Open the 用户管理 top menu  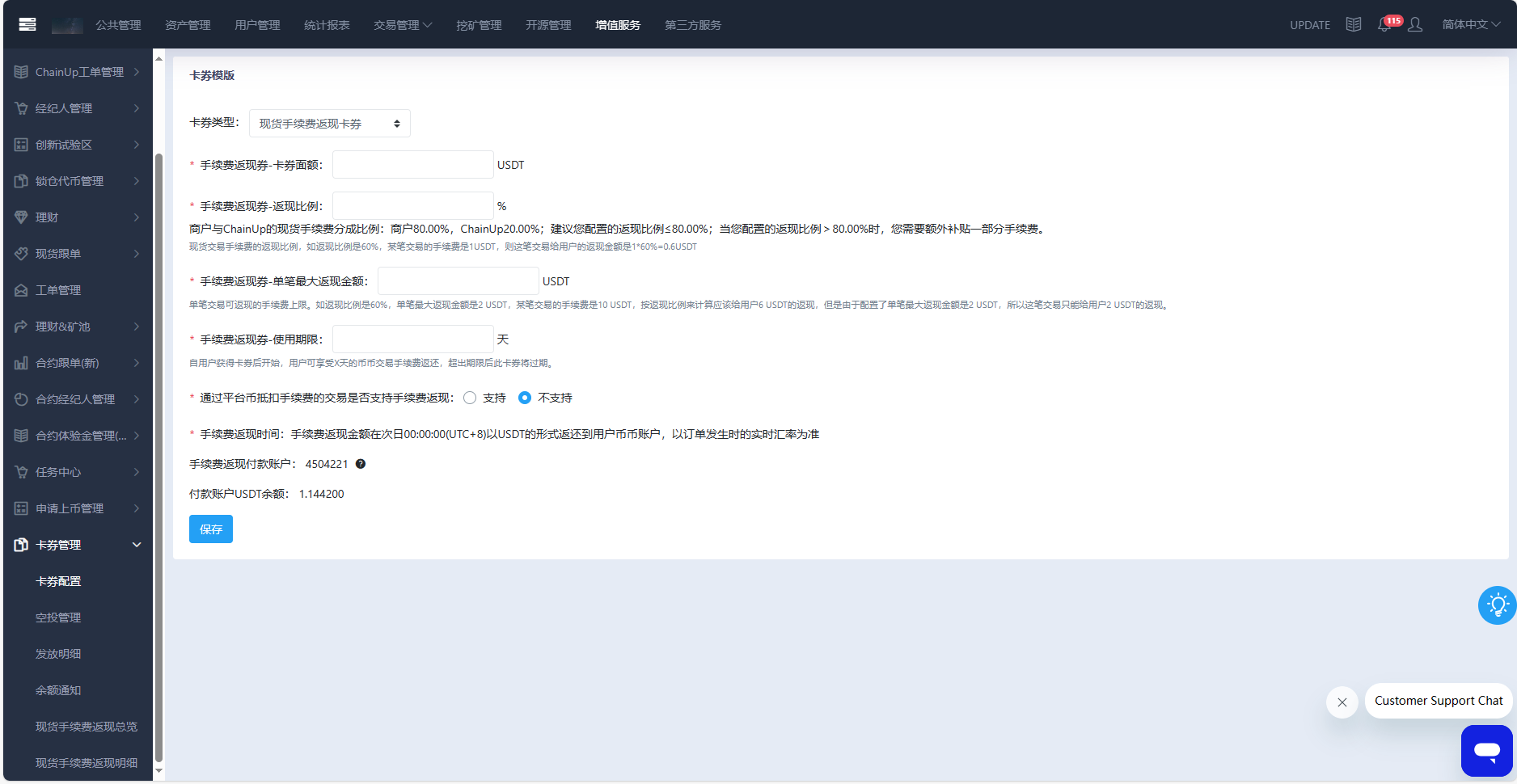[x=257, y=25]
